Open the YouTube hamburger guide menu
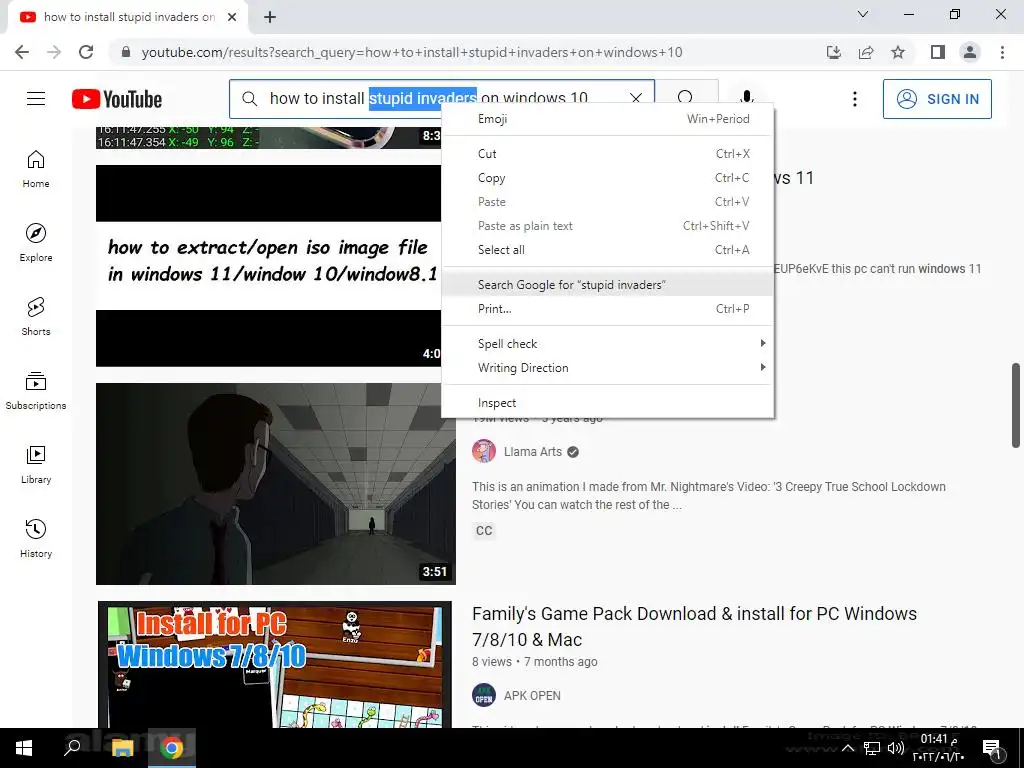Screen dimensions: 1024x768 pyautogui.click(x=36, y=99)
